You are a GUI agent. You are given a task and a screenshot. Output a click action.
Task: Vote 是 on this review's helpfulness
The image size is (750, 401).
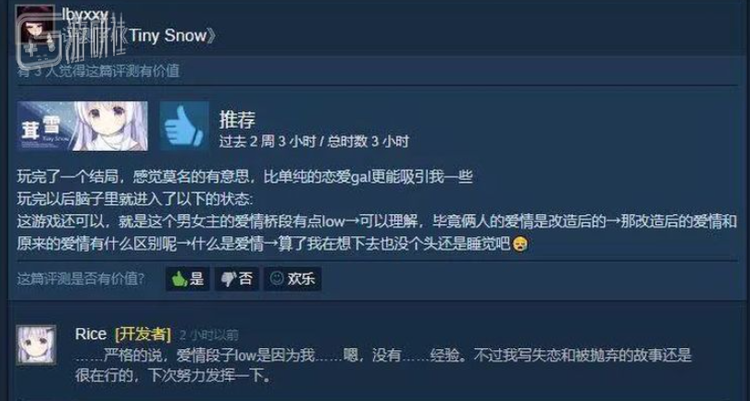[188, 278]
